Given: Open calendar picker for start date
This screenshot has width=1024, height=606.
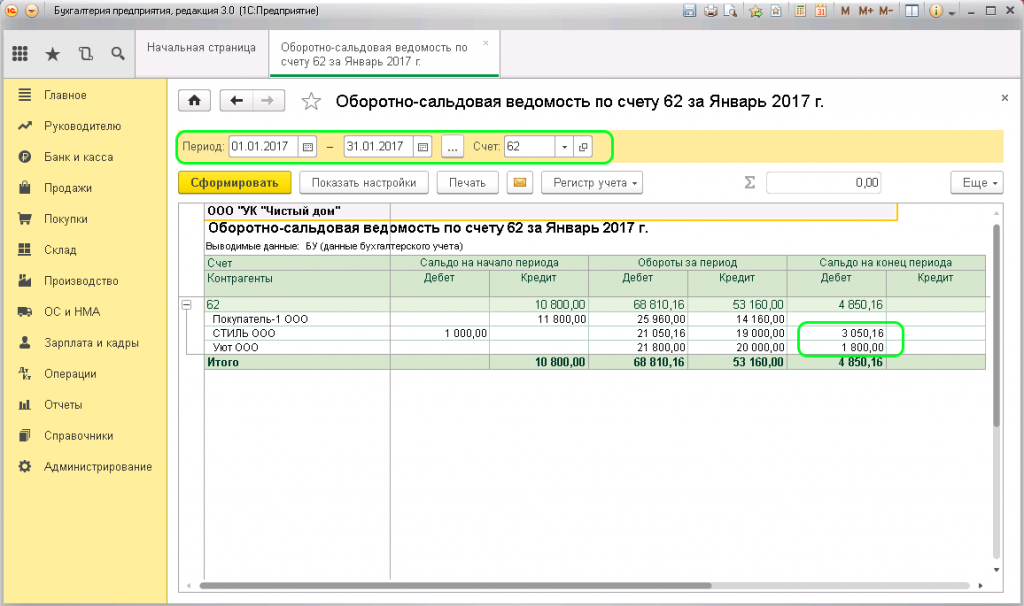Looking at the screenshot, I should click(308, 147).
